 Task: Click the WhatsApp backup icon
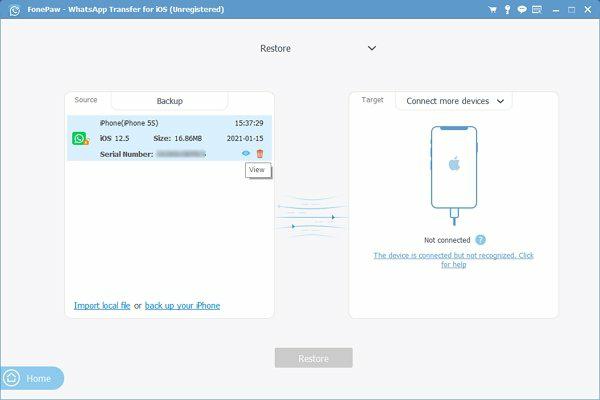(79, 139)
